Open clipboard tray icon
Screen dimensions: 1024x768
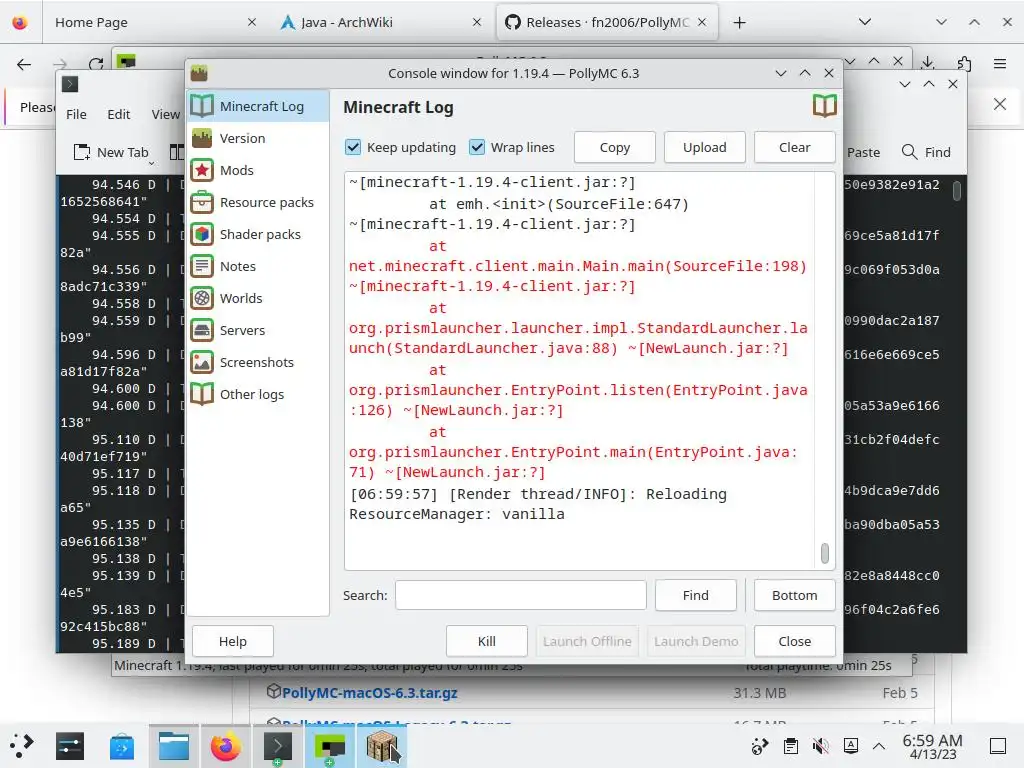(x=790, y=746)
